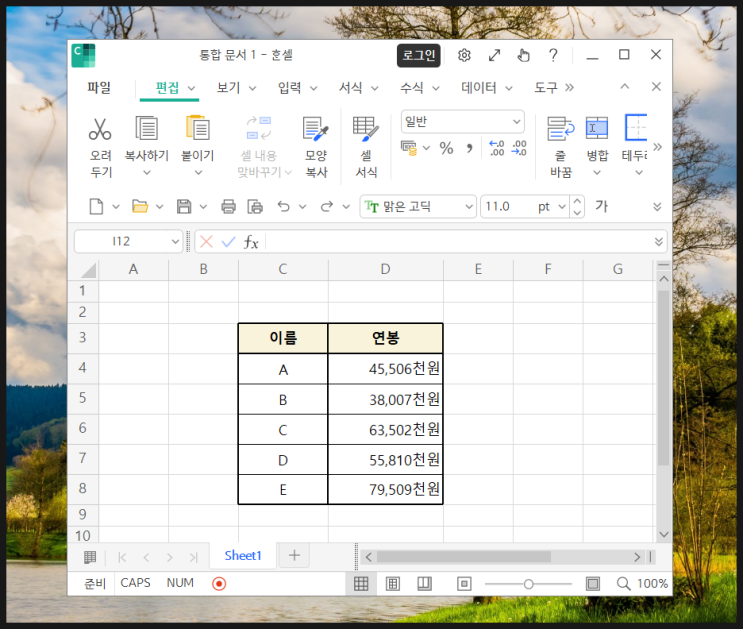Click the horizontal scrollbar thumb

pos(464,557)
